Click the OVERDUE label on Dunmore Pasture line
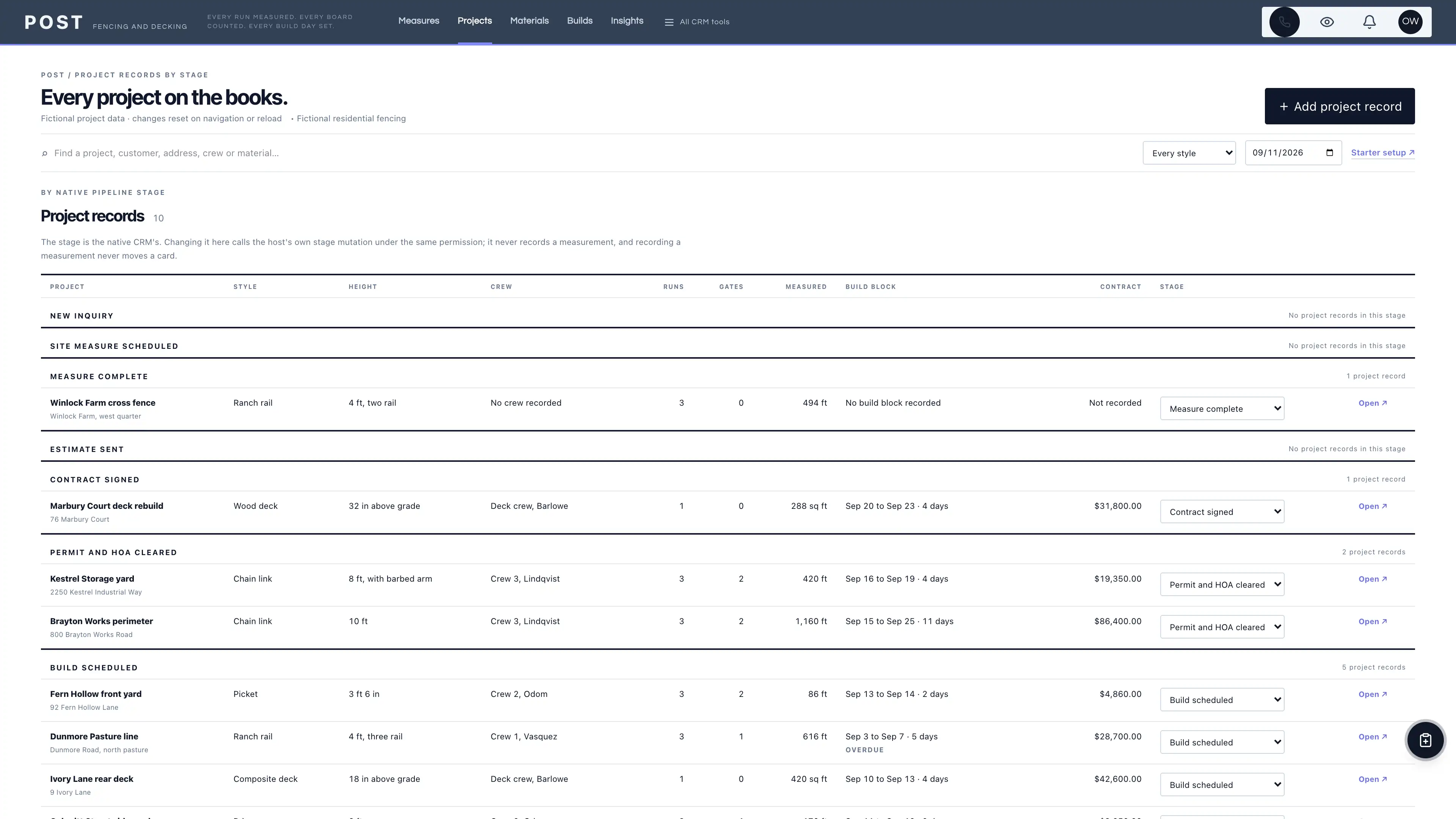The image size is (1456, 819). 864,750
